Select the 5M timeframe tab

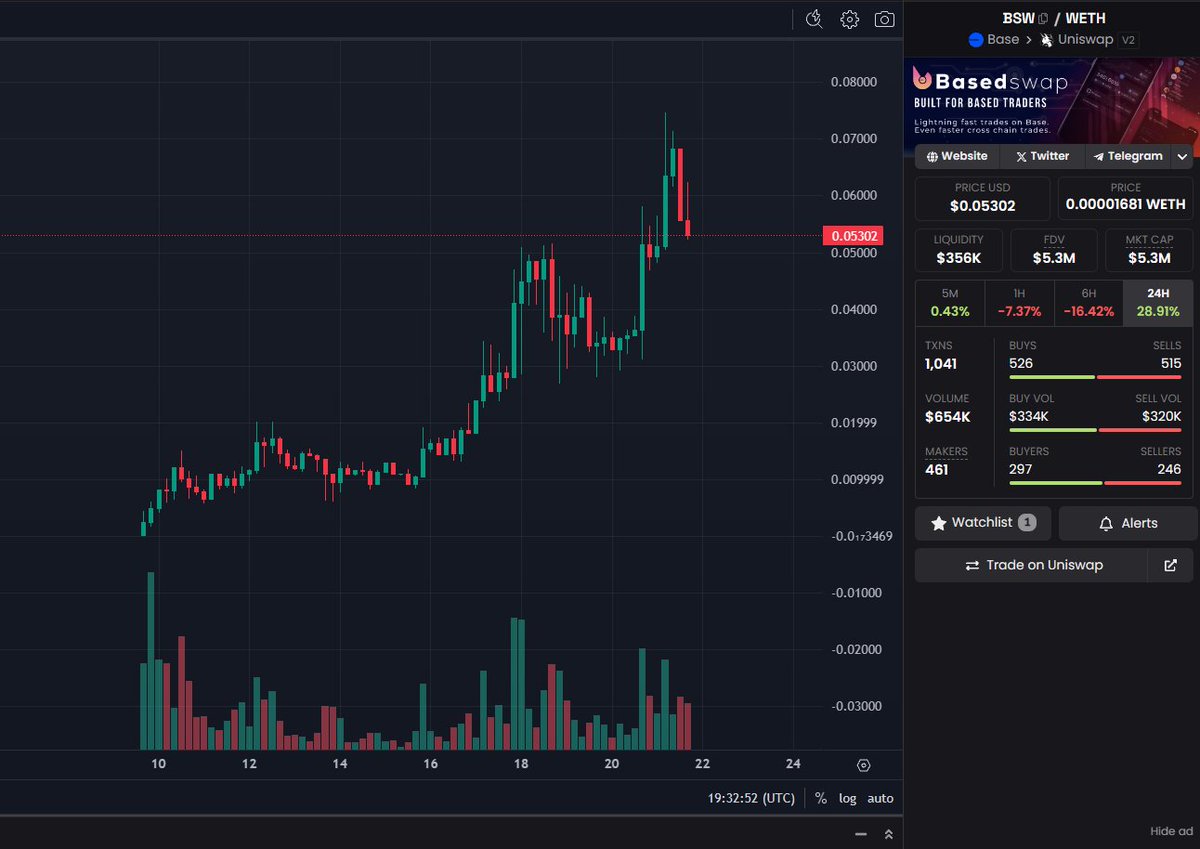(x=950, y=303)
